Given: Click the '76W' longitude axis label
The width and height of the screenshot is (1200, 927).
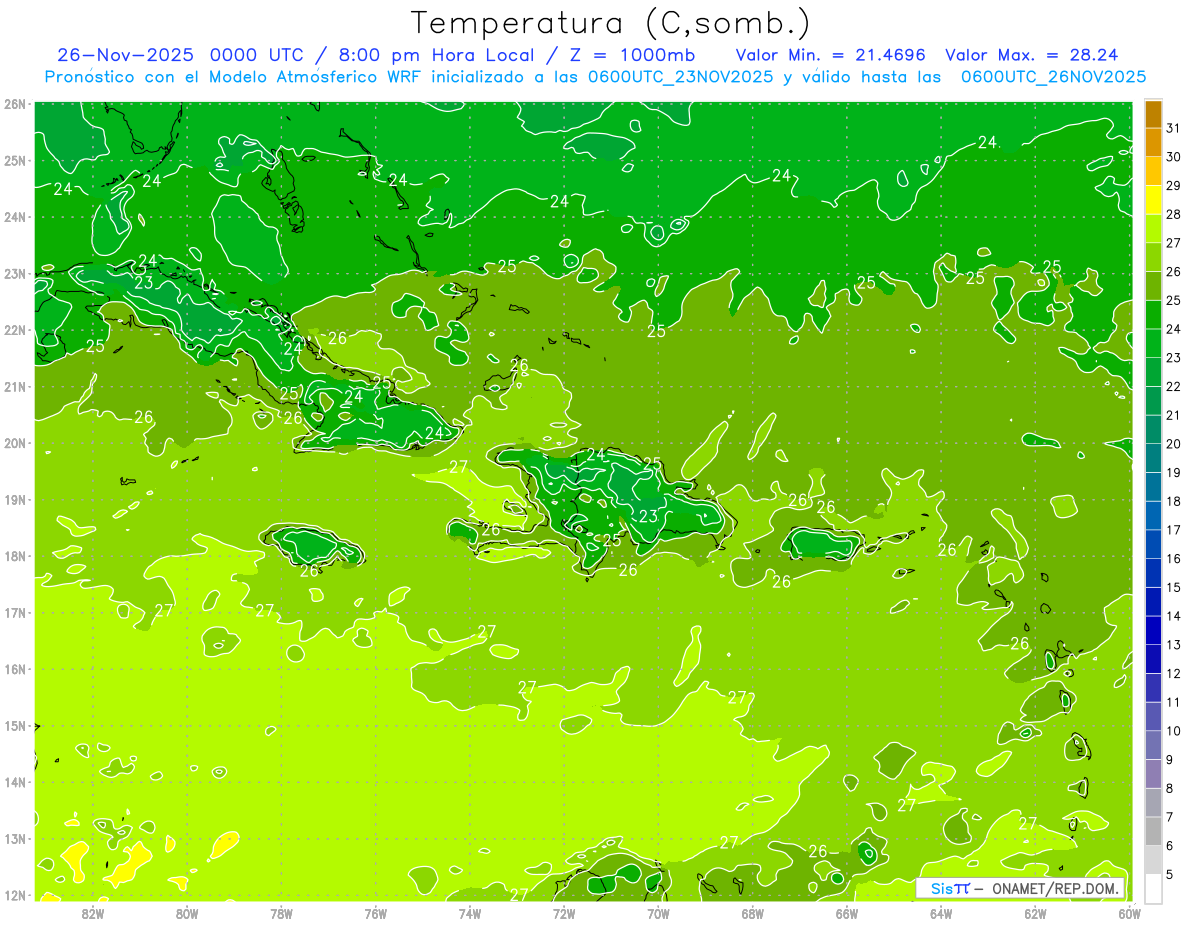Looking at the screenshot, I should 376,914.
